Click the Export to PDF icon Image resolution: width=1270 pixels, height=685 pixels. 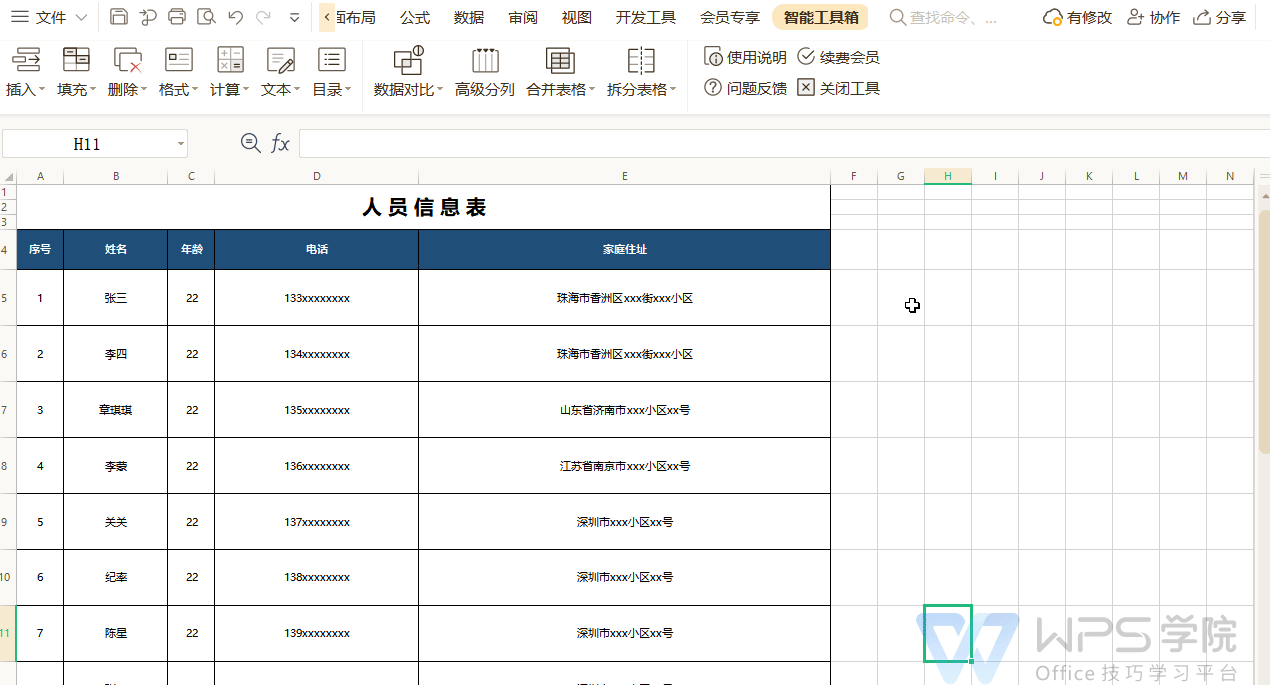[x=148, y=17]
